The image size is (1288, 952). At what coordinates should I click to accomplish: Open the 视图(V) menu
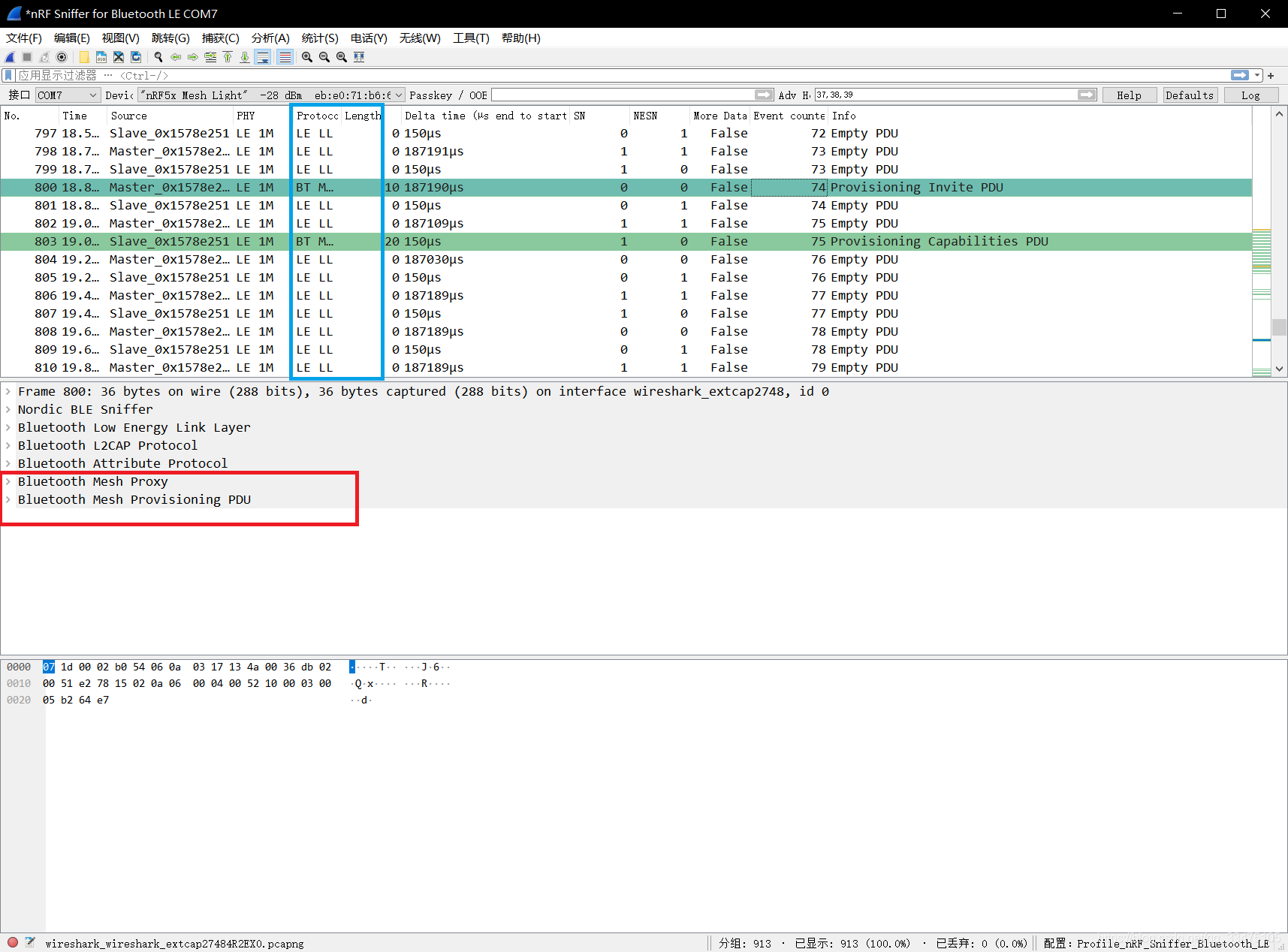pyautogui.click(x=121, y=38)
